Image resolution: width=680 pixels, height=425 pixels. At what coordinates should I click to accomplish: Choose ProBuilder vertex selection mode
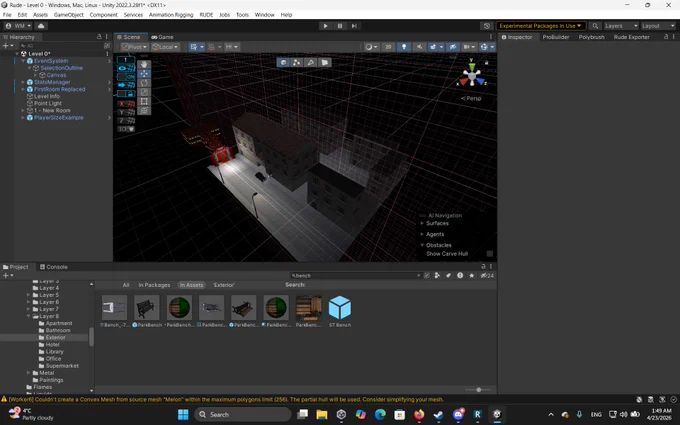297,62
